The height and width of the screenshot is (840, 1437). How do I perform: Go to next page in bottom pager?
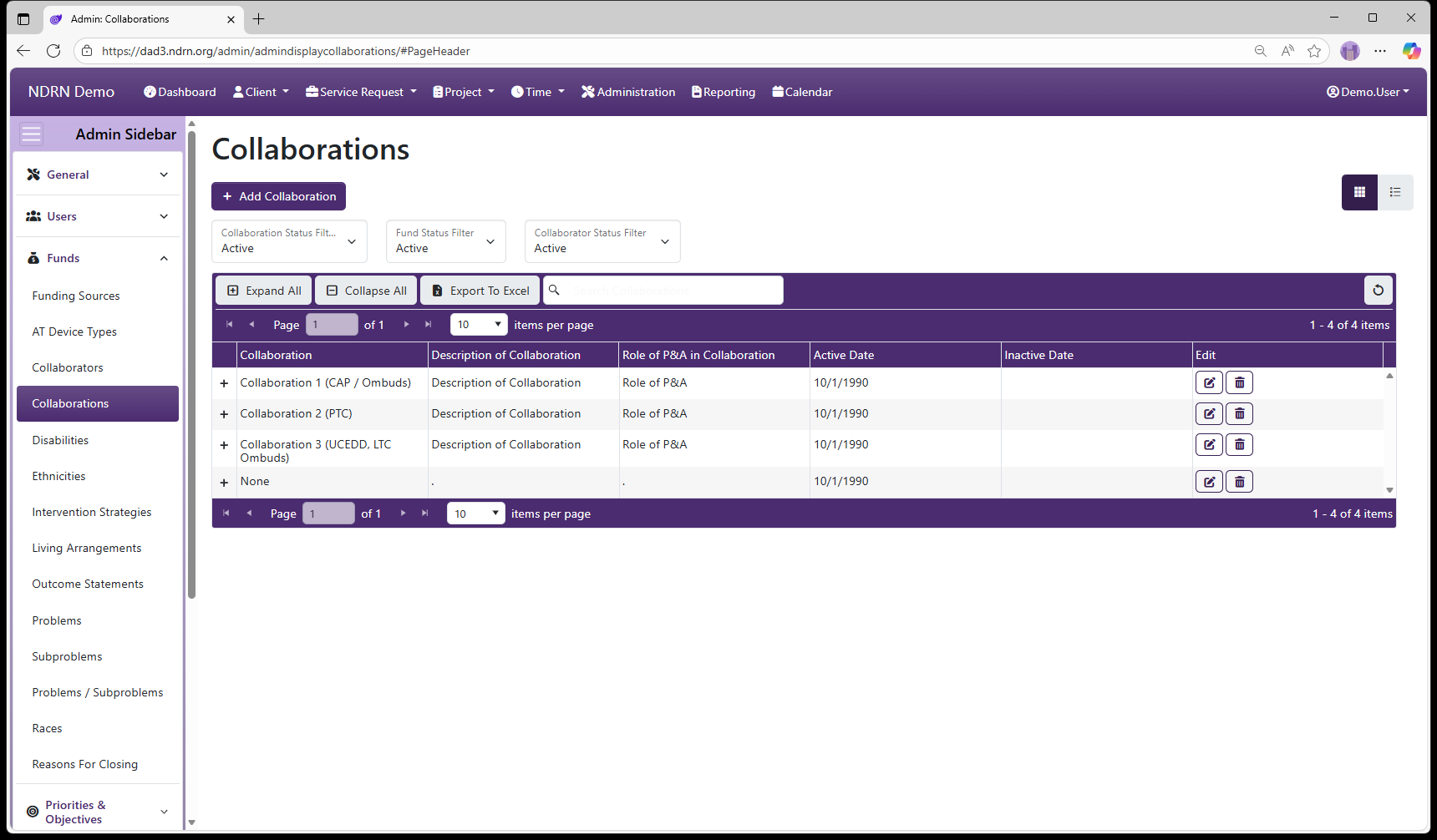pyautogui.click(x=404, y=513)
